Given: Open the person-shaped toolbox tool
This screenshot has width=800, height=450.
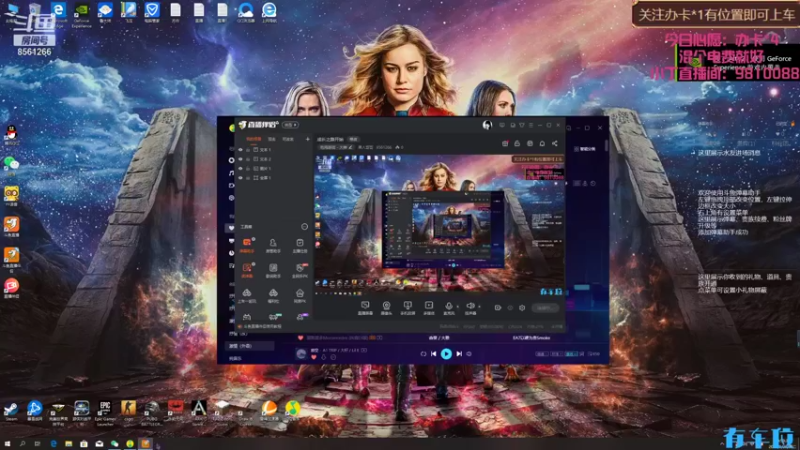Looking at the screenshot, I should point(273,244).
